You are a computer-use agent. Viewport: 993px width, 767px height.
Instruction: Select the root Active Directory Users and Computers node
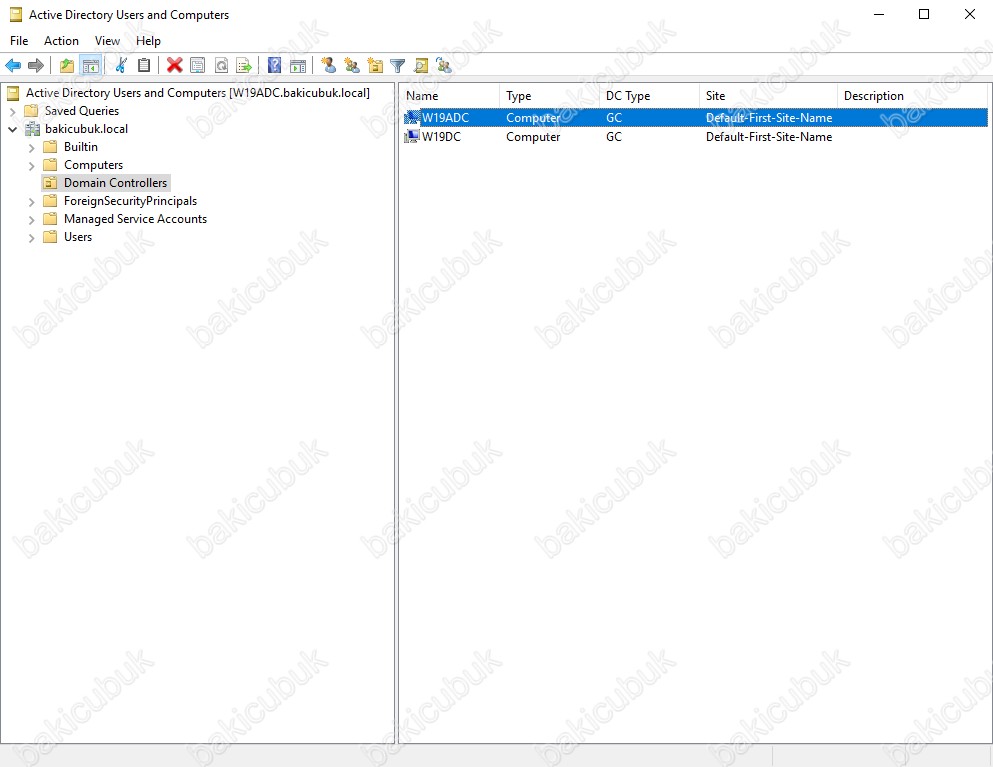pyautogui.click(x=198, y=93)
